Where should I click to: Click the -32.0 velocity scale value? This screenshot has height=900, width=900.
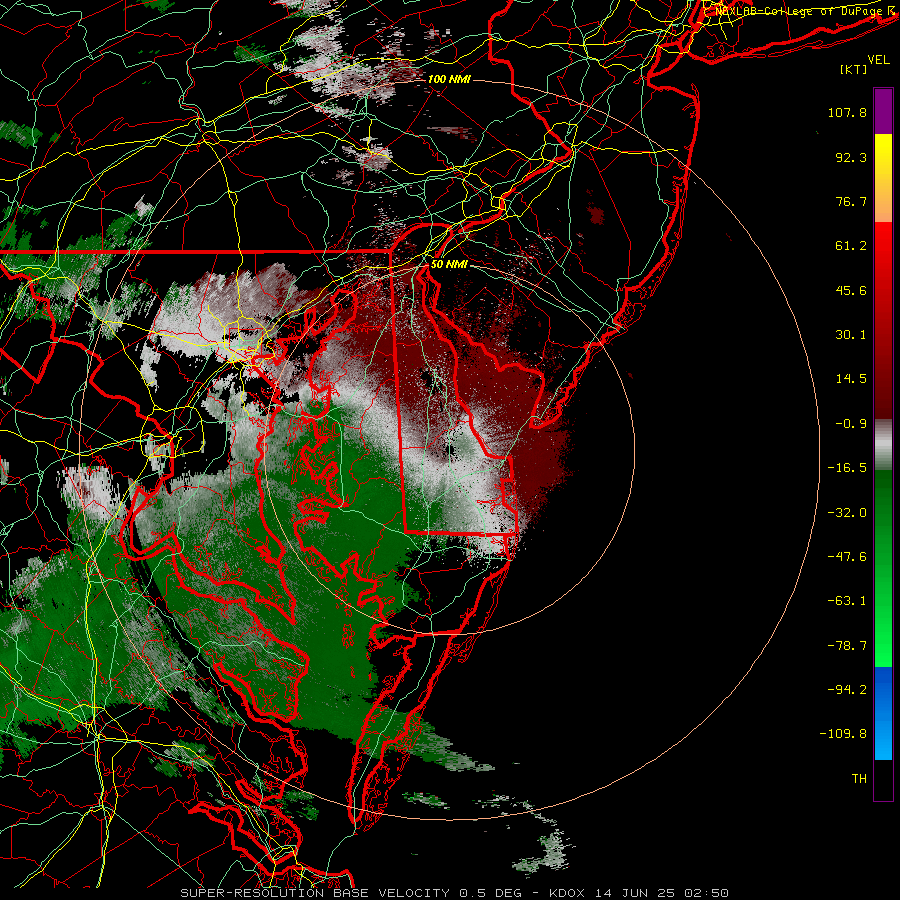847,513
